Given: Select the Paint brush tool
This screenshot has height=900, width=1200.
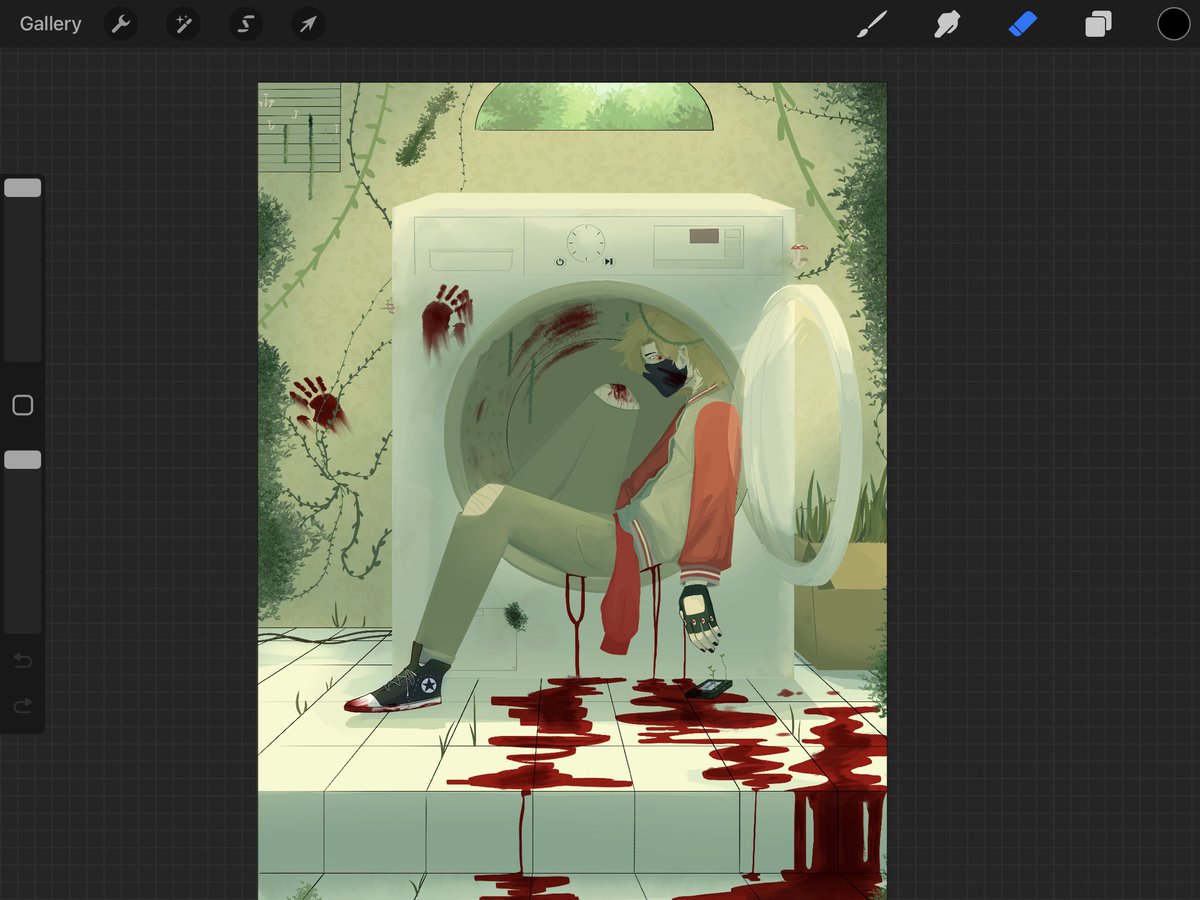Looking at the screenshot, I should (x=872, y=24).
